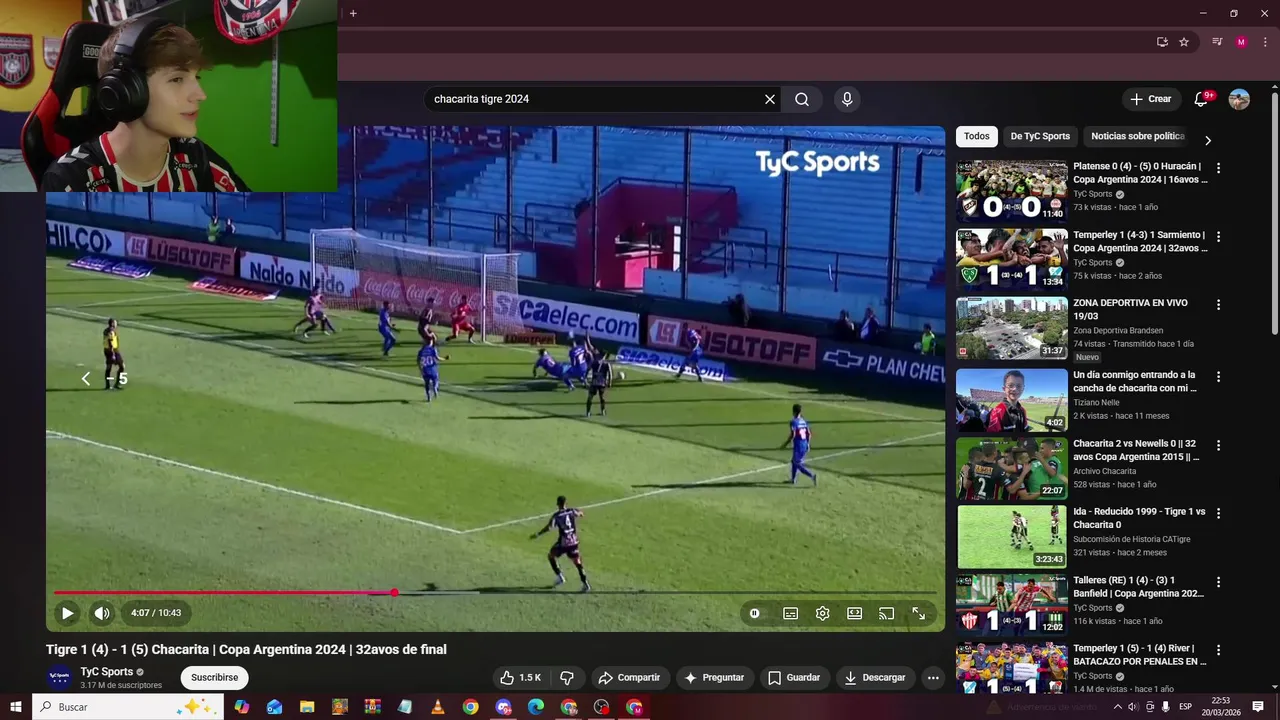Open the Windows notification center
This screenshot has width=1280, height=720.
click(x=1258, y=707)
